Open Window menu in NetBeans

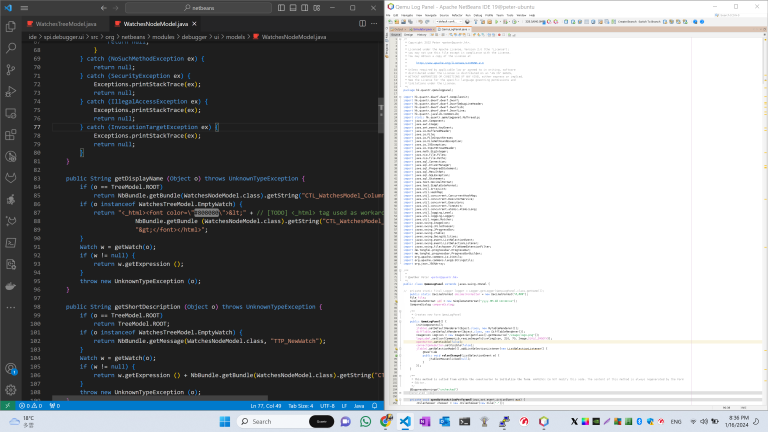[521, 15]
